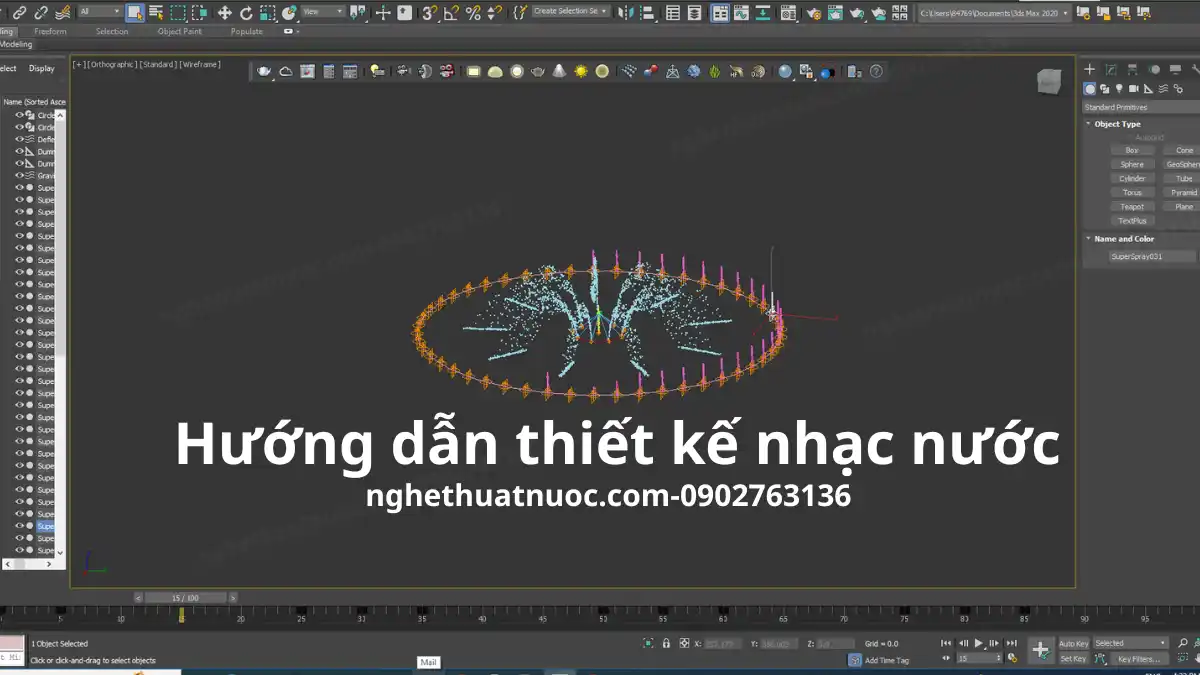This screenshot has width=1200, height=675.
Task: Click the TextPlus button
Action: [1132, 221]
